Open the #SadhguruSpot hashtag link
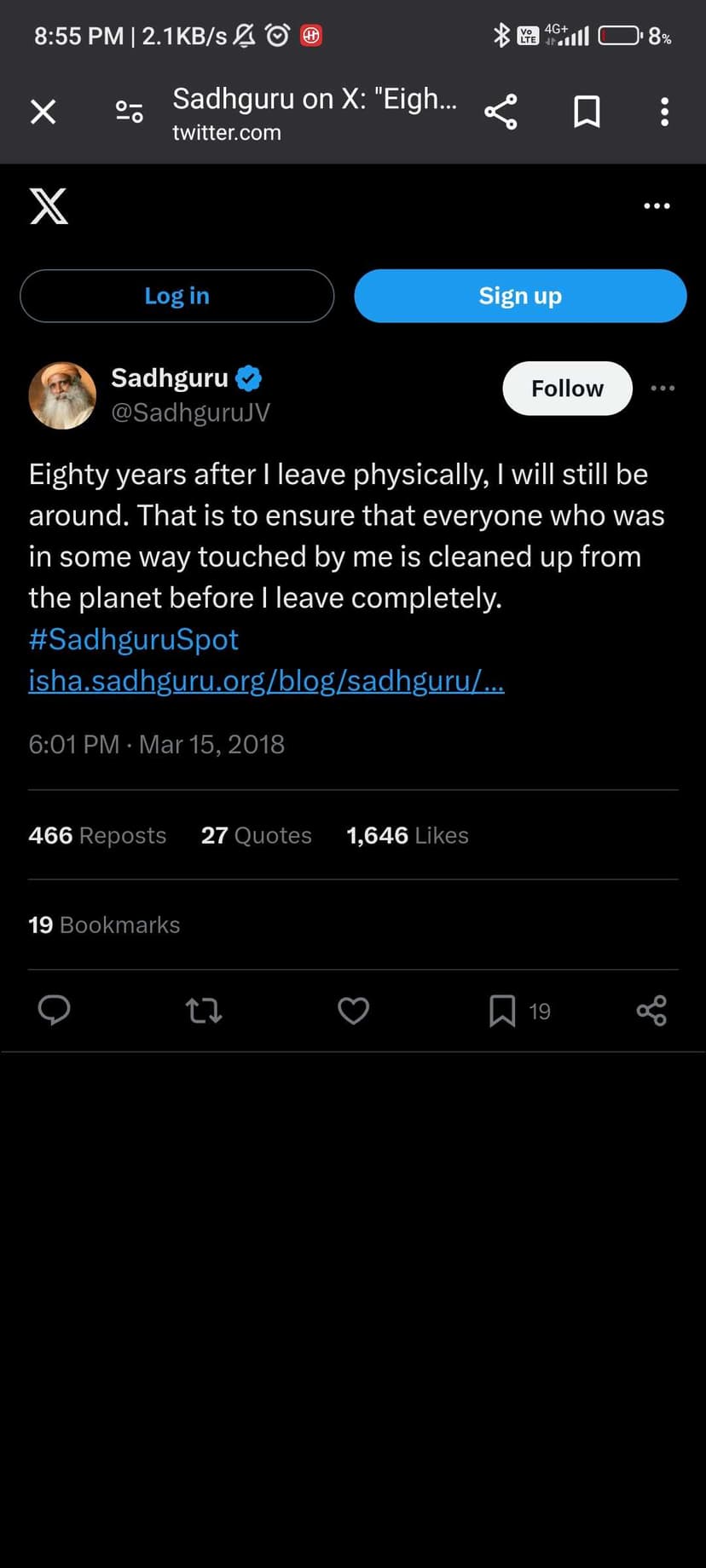The image size is (706, 1568). [x=133, y=639]
